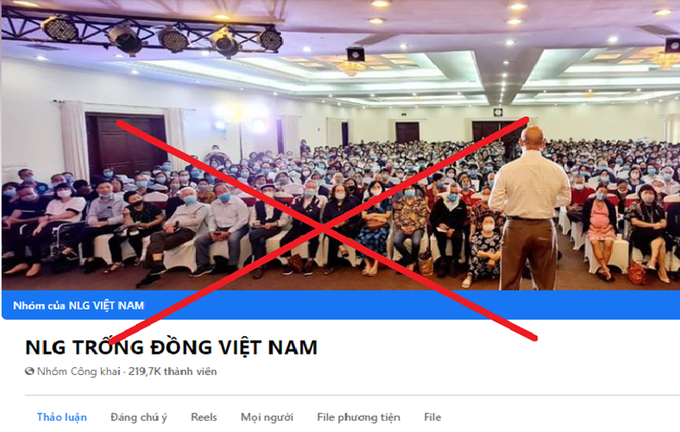Open the Reels tab
680x432 pixels.
click(204, 417)
